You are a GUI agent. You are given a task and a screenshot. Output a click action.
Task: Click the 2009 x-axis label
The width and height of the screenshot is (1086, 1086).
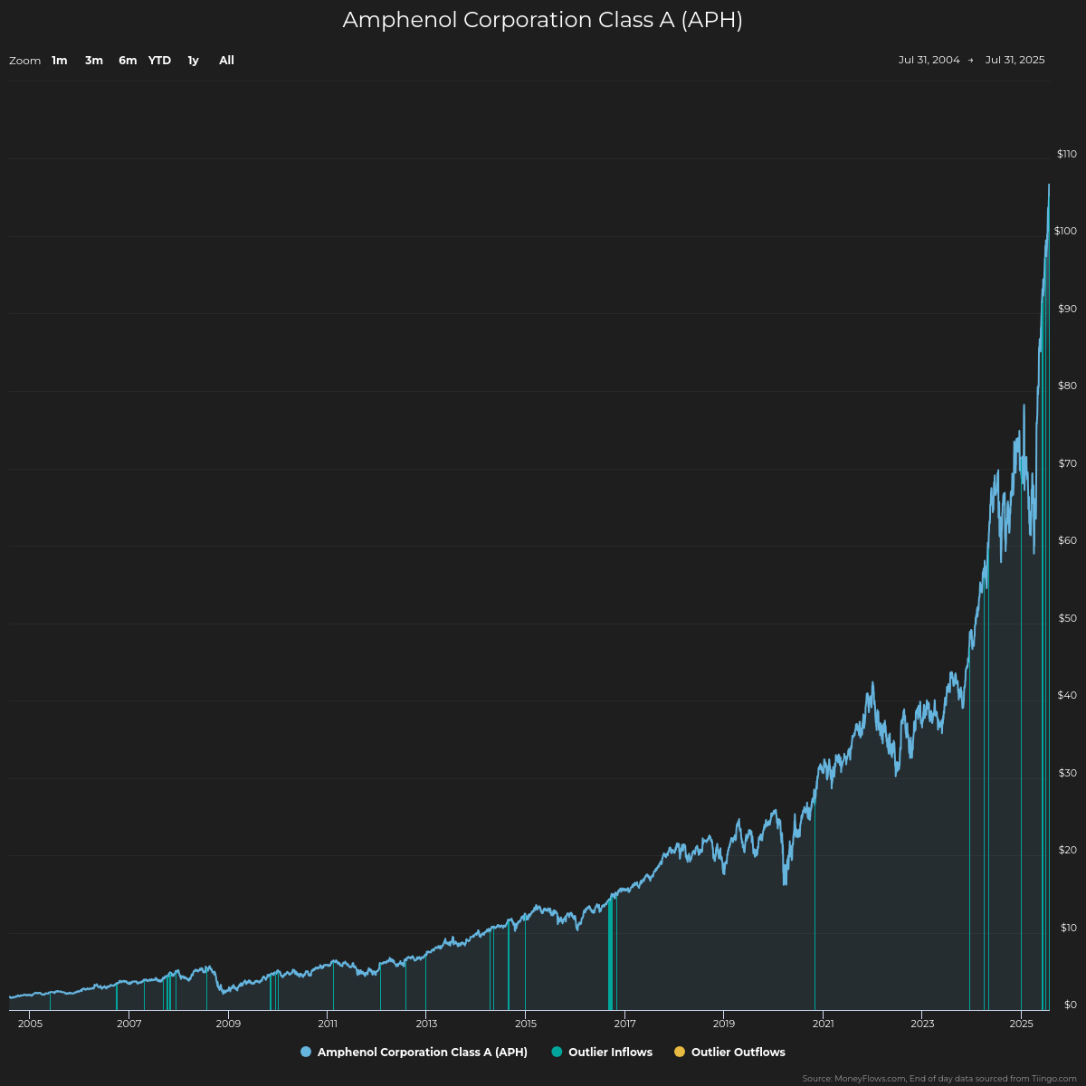[x=228, y=1023]
